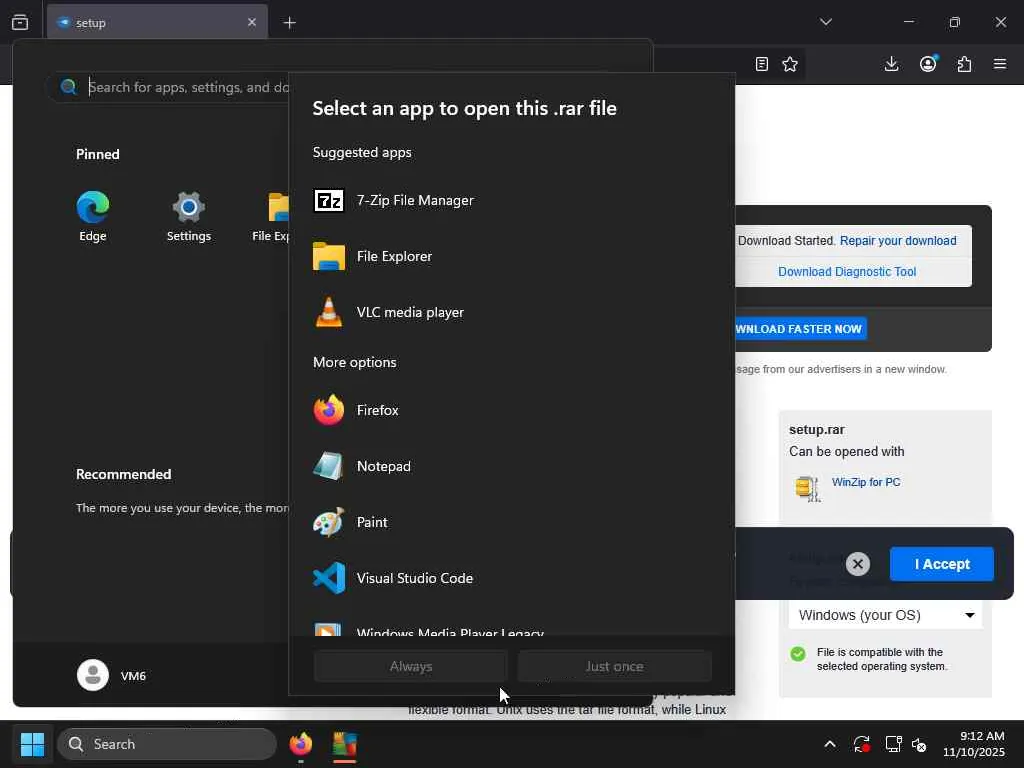Image resolution: width=1024 pixels, height=768 pixels.
Task: Click the I Accept button
Action: tap(942, 564)
